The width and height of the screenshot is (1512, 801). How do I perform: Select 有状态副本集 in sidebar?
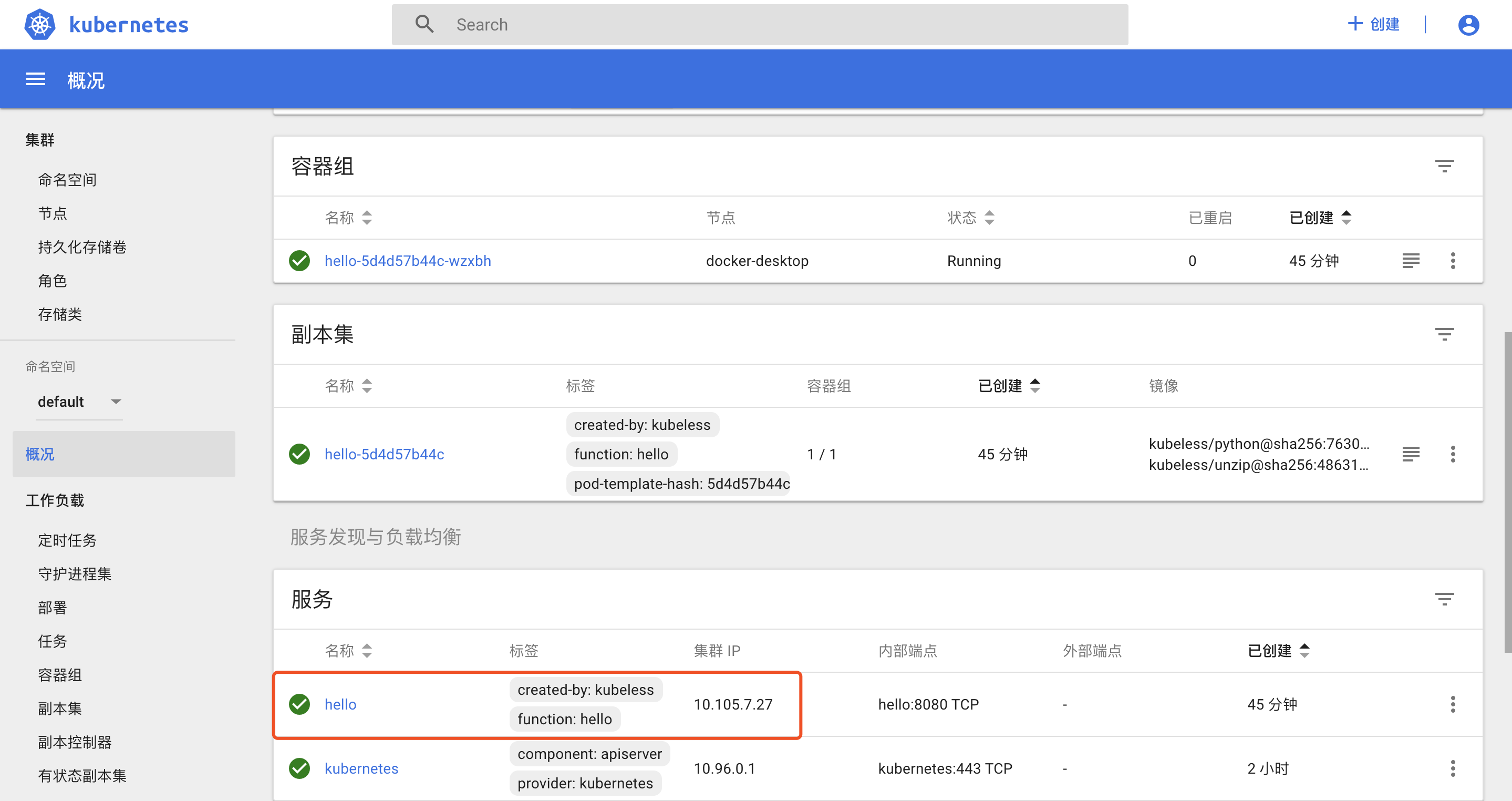[82, 776]
